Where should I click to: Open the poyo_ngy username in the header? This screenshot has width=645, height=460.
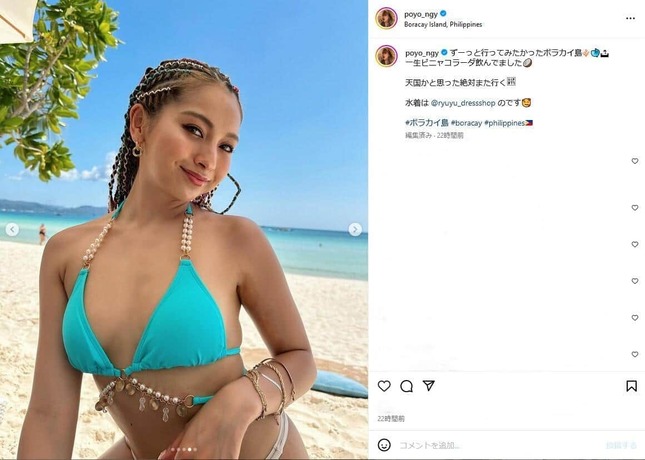click(421, 14)
